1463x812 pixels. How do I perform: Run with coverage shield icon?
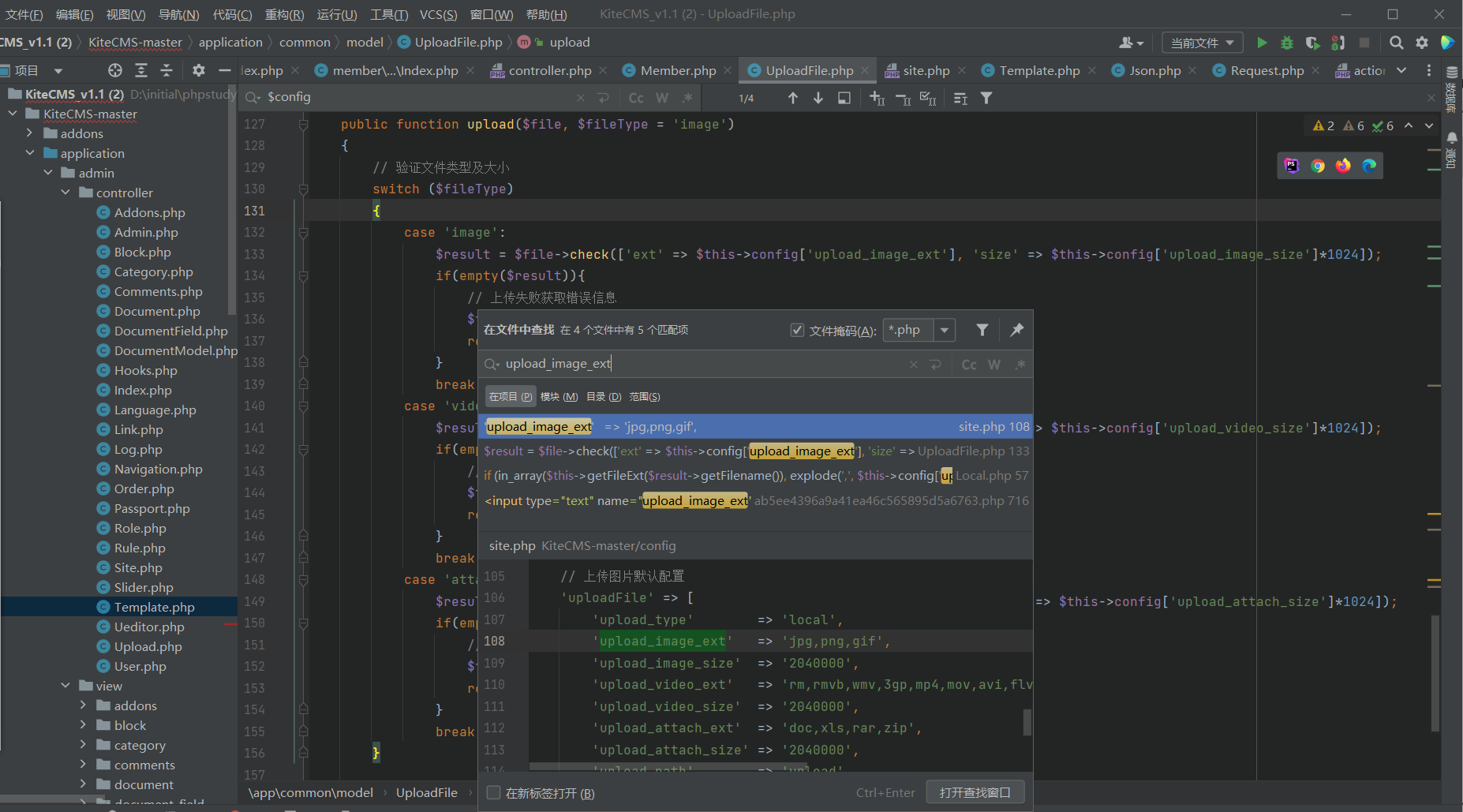[x=1312, y=43]
